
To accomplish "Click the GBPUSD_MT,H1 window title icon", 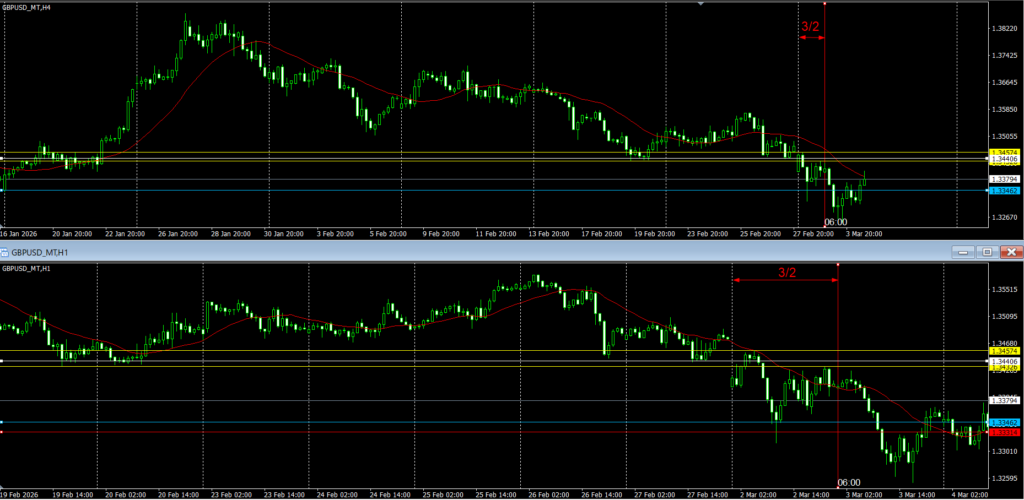I will tap(6, 252).
